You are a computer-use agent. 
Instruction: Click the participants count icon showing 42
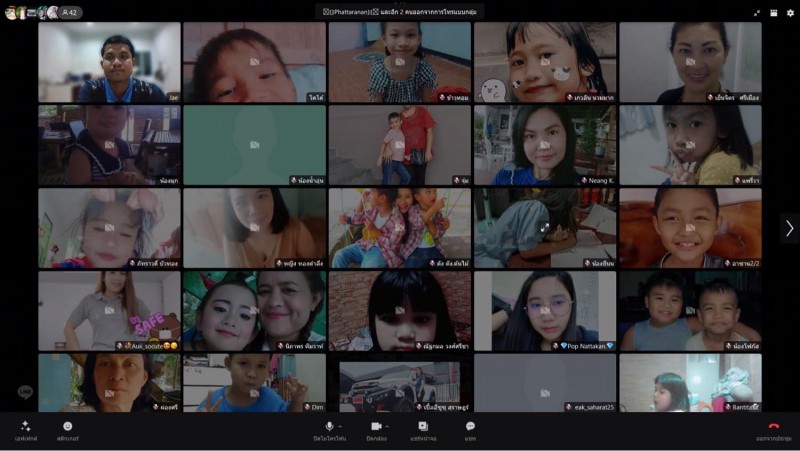(x=69, y=12)
